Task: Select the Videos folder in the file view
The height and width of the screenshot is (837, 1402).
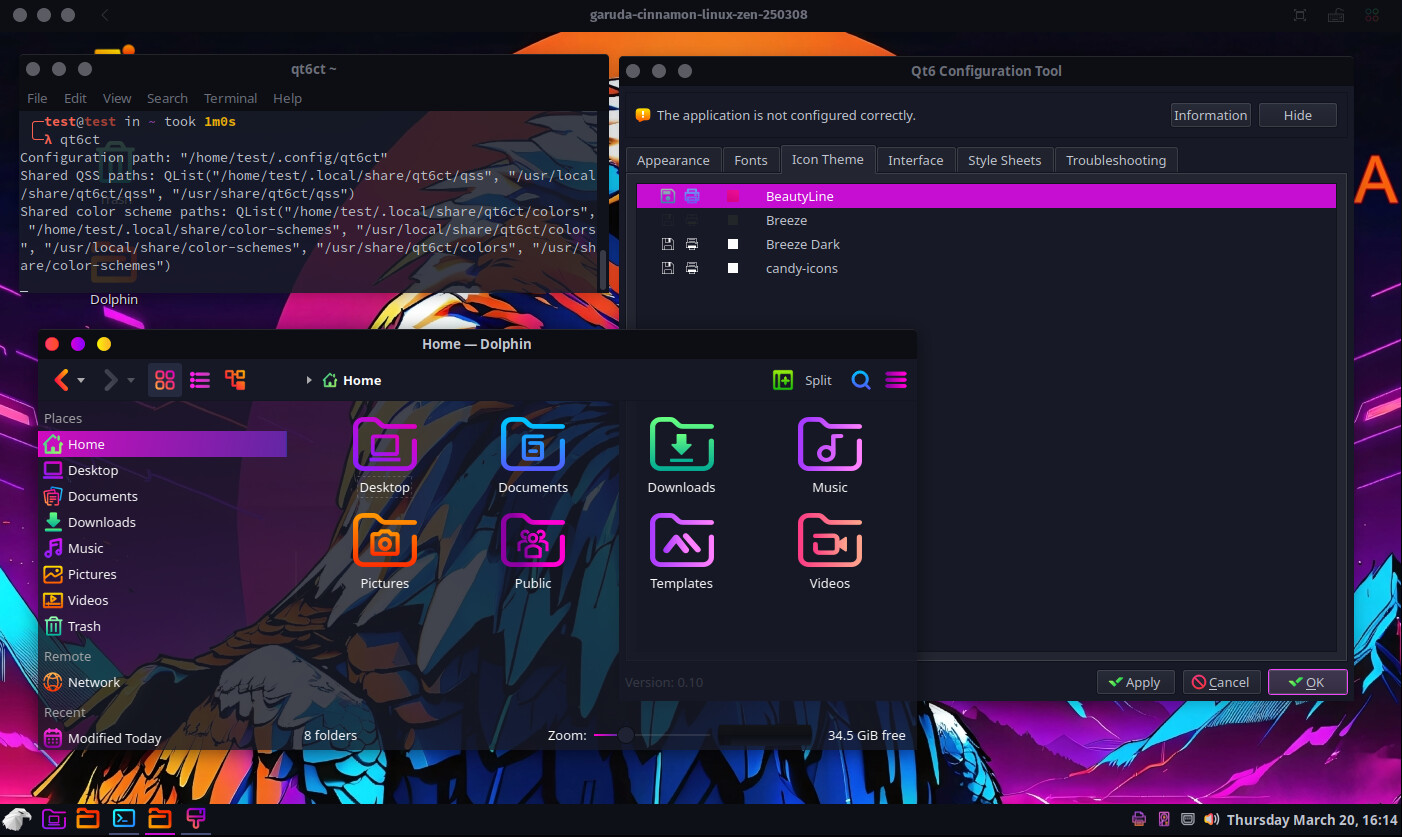Action: pyautogui.click(x=829, y=551)
